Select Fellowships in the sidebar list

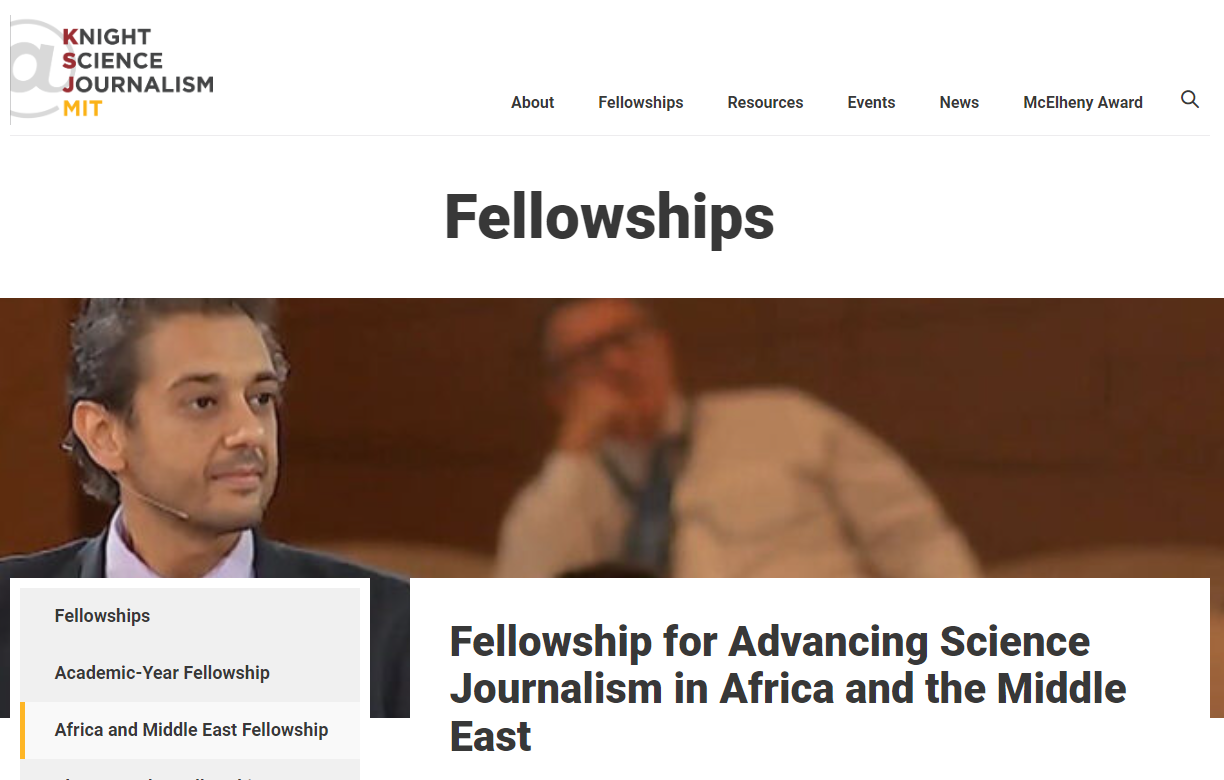[102, 616]
